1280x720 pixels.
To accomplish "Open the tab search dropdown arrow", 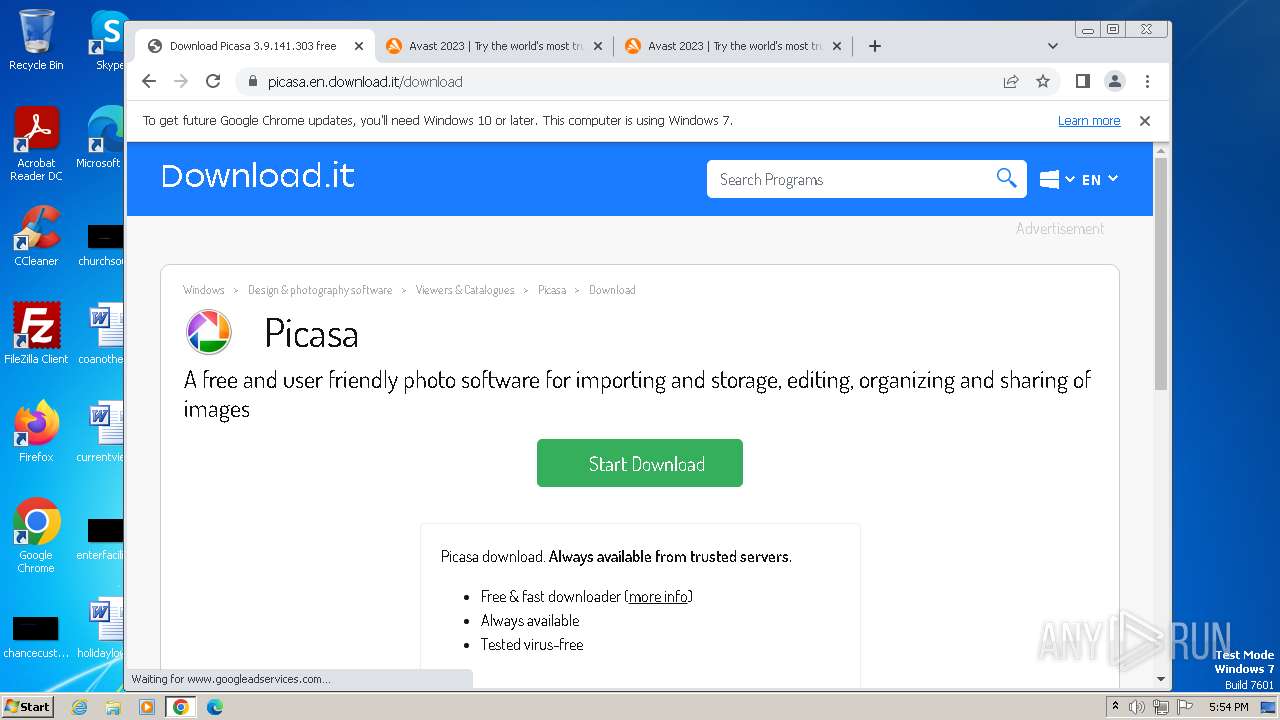I will tap(1053, 46).
